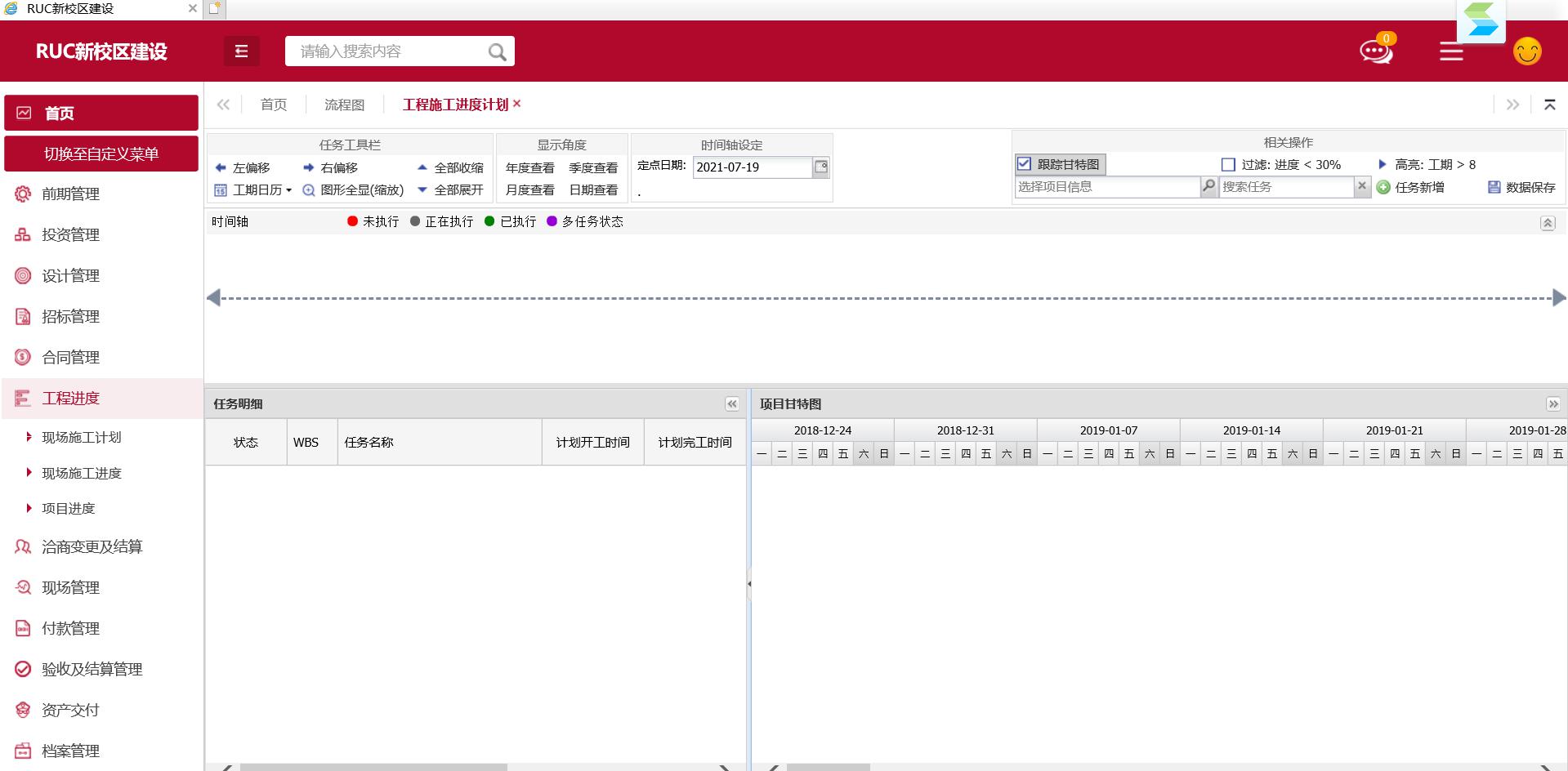Click the chat messages icon in header
This screenshot has width=1568, height=771.
(x=1376, y=51)
